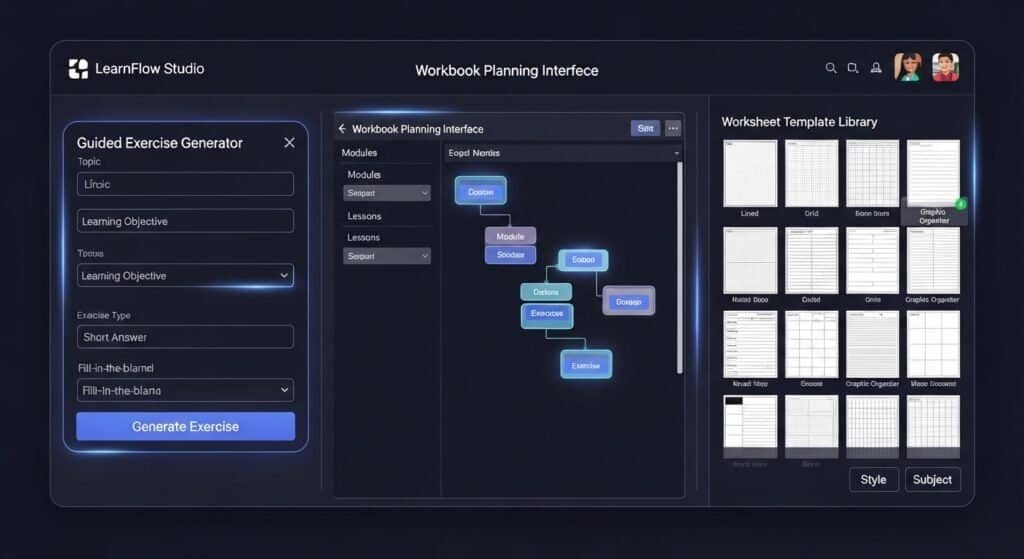The height and width of the screenshot is (559, 1024).
Task: Select the bottom Exercise node
Action: pos(586,364)
